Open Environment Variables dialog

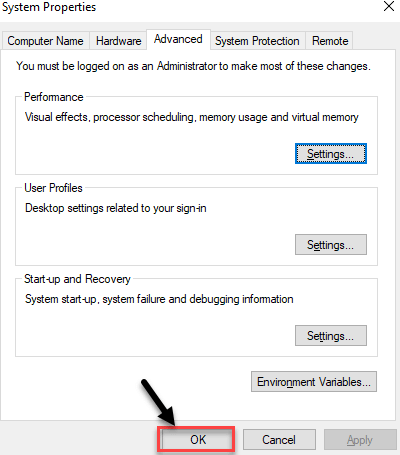[314, 382]
